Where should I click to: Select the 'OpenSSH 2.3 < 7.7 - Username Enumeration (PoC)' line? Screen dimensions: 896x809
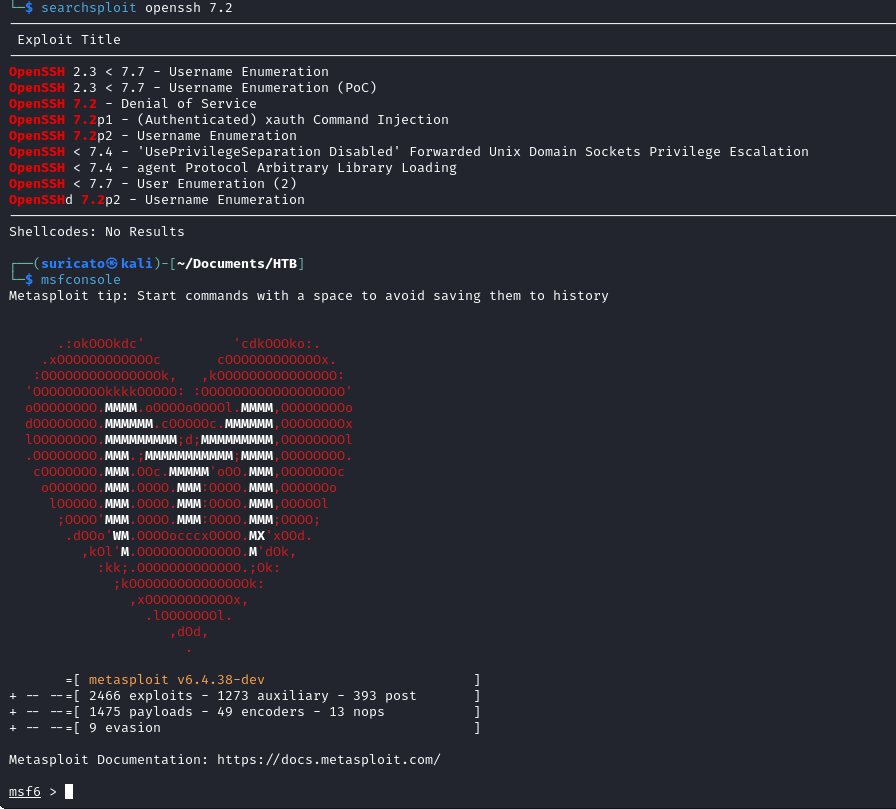193,88
